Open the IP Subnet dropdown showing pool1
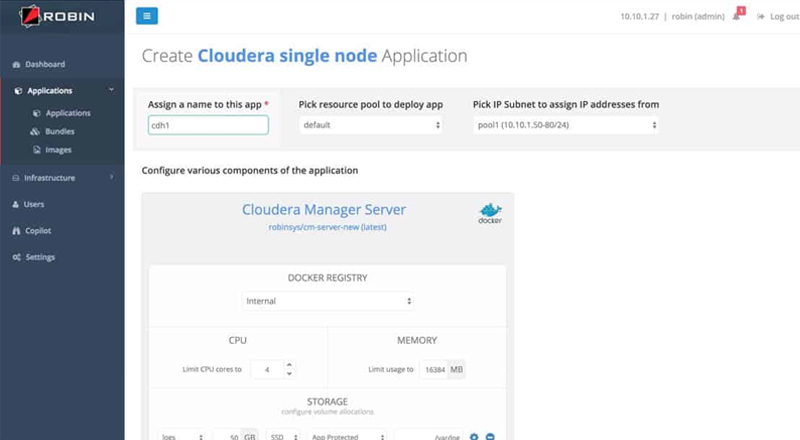Viewport: 800px width, 440px height. point(566,125)
